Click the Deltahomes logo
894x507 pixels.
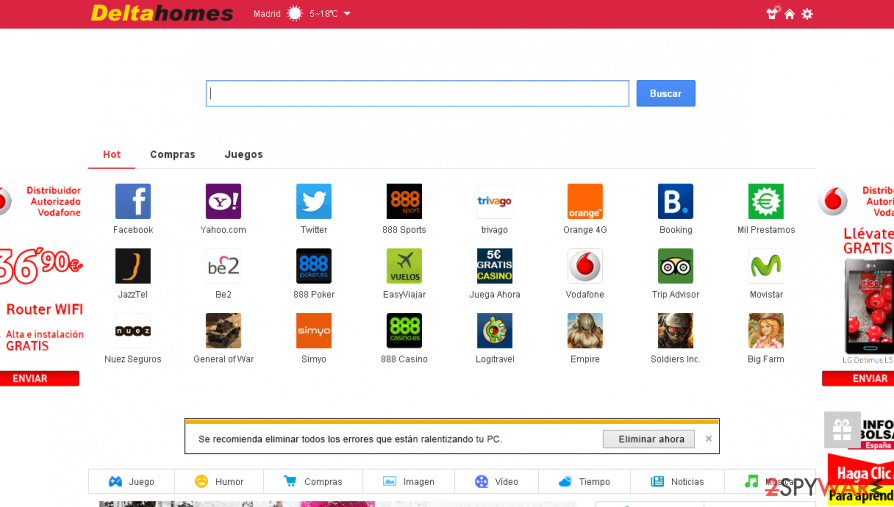pos(162,13)
